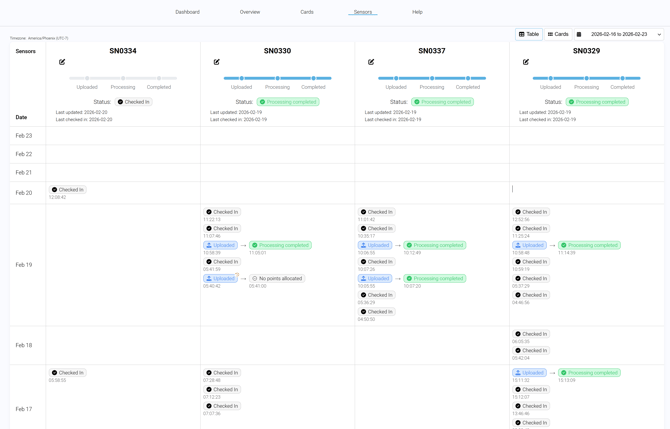The height and width of the screenshot is (429, 670).
Task: Click the SN0329 progress bar
Action: pyautogui.click(x=586, y=78)
